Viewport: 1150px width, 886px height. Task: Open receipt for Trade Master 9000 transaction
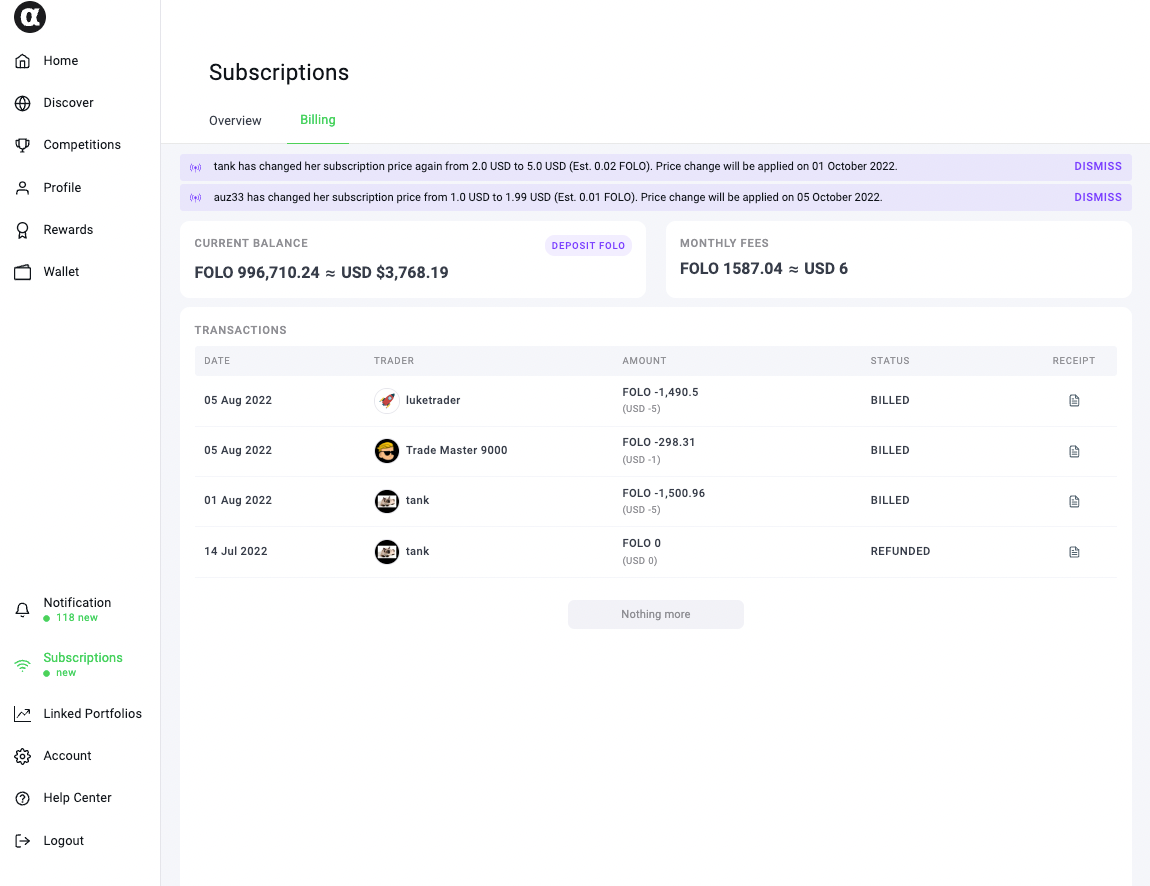pyautogui.click(x=1074, y=451)
